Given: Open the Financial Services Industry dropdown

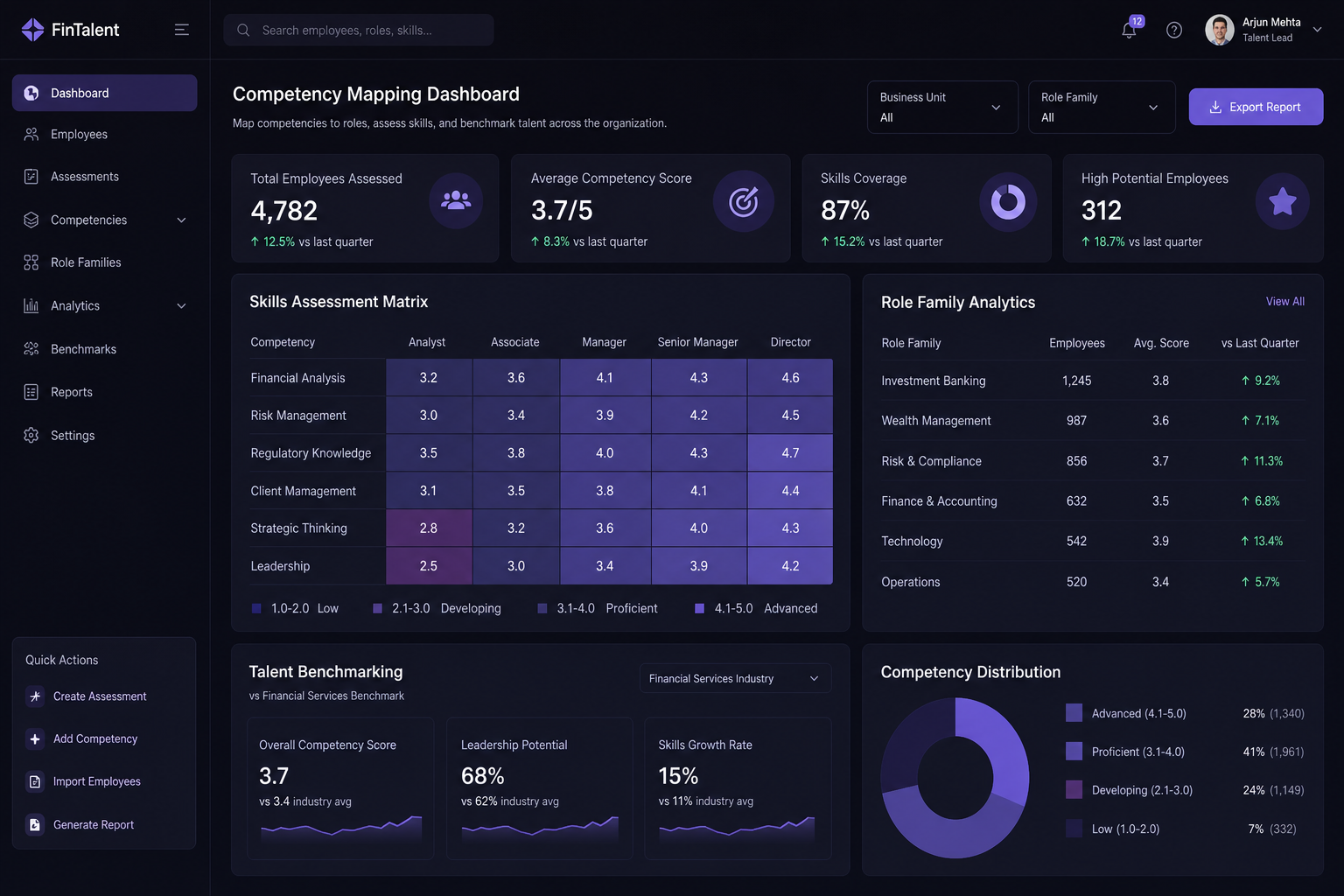Looking at the screenshot, I should click(x=735, y=678).
